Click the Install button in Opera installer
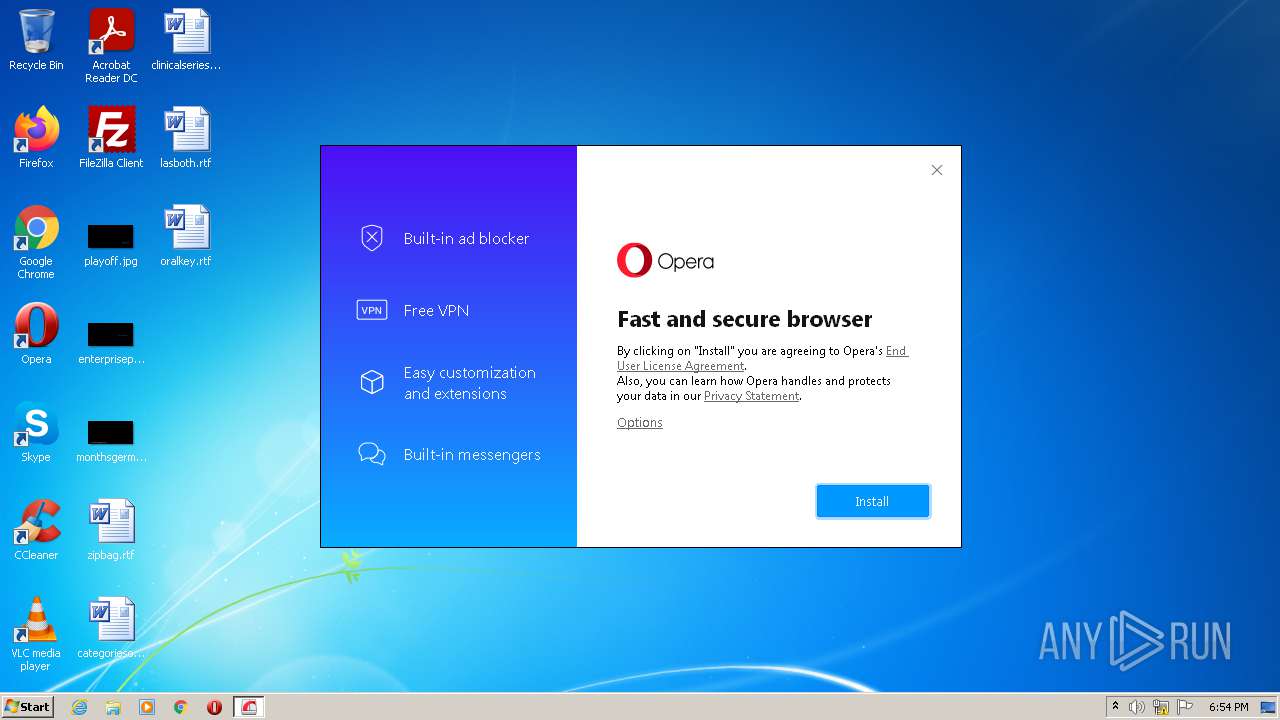This screenshot has height=720, width=1280. click(x=872, y=501)
